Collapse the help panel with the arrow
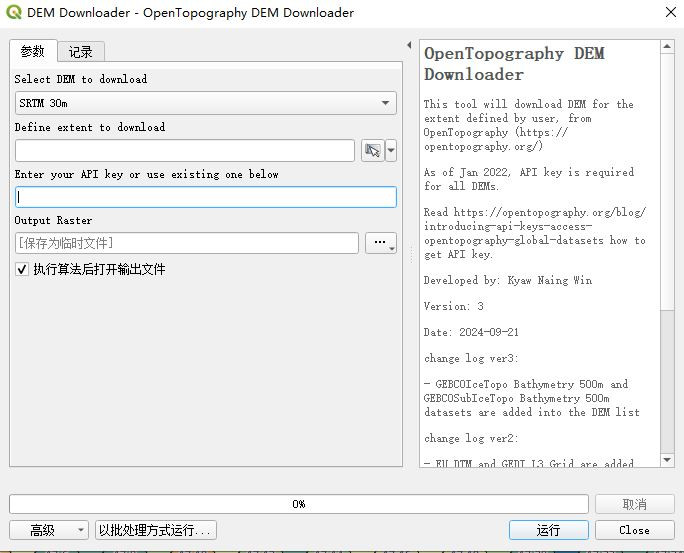The image size is (684, 553). click(409, 45)
